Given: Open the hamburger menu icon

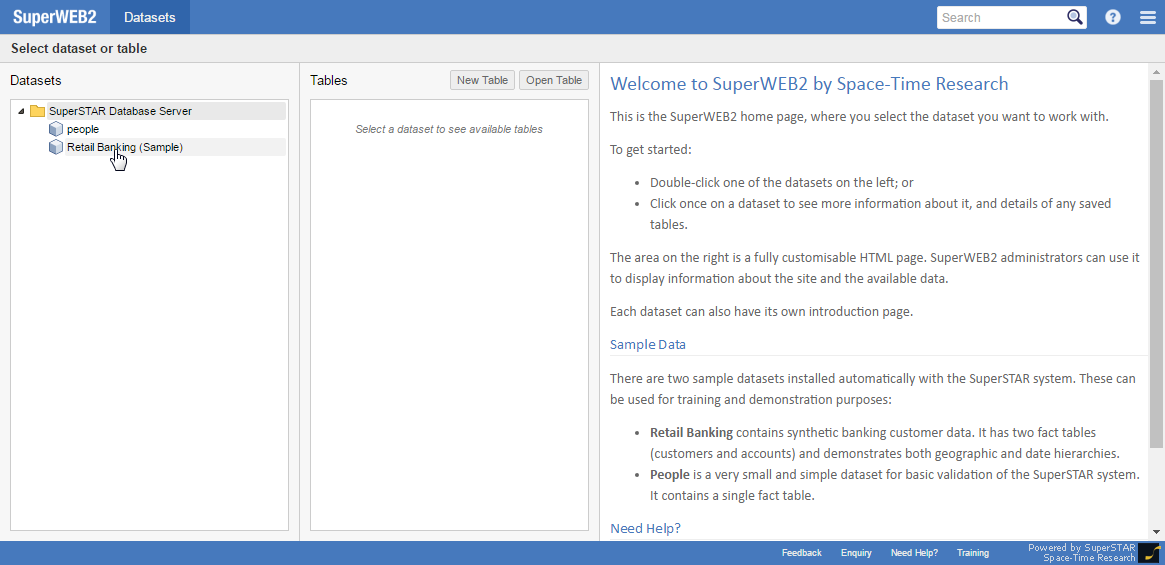Looking at the screenshot, I should point(1147,17).
